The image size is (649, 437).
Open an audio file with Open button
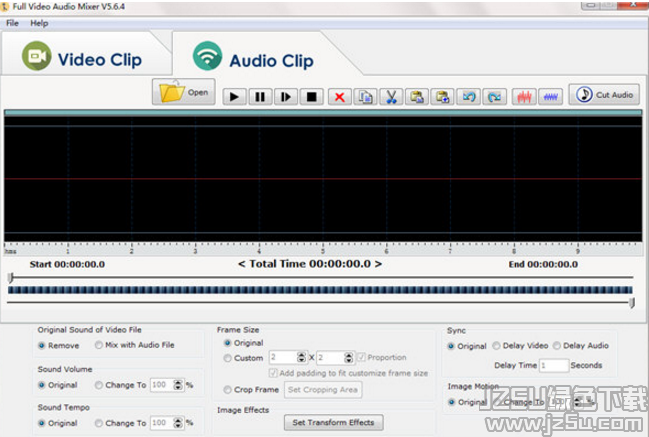pos(184,92)
